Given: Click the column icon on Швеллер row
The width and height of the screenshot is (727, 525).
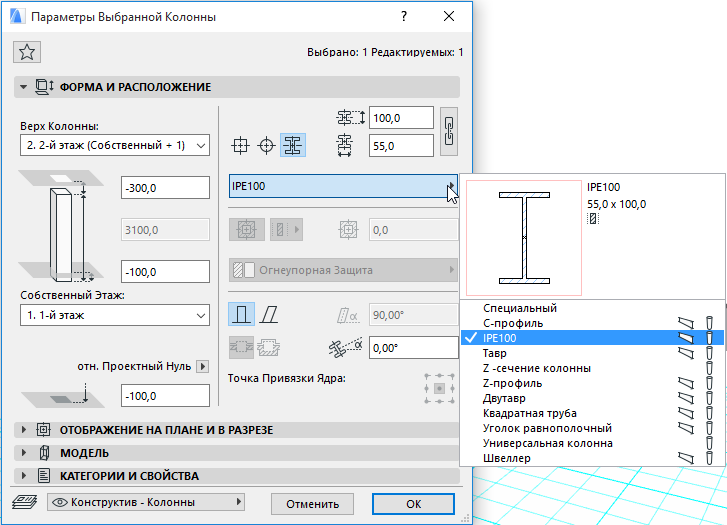Looking at the screenshot, I should [709, 458].
